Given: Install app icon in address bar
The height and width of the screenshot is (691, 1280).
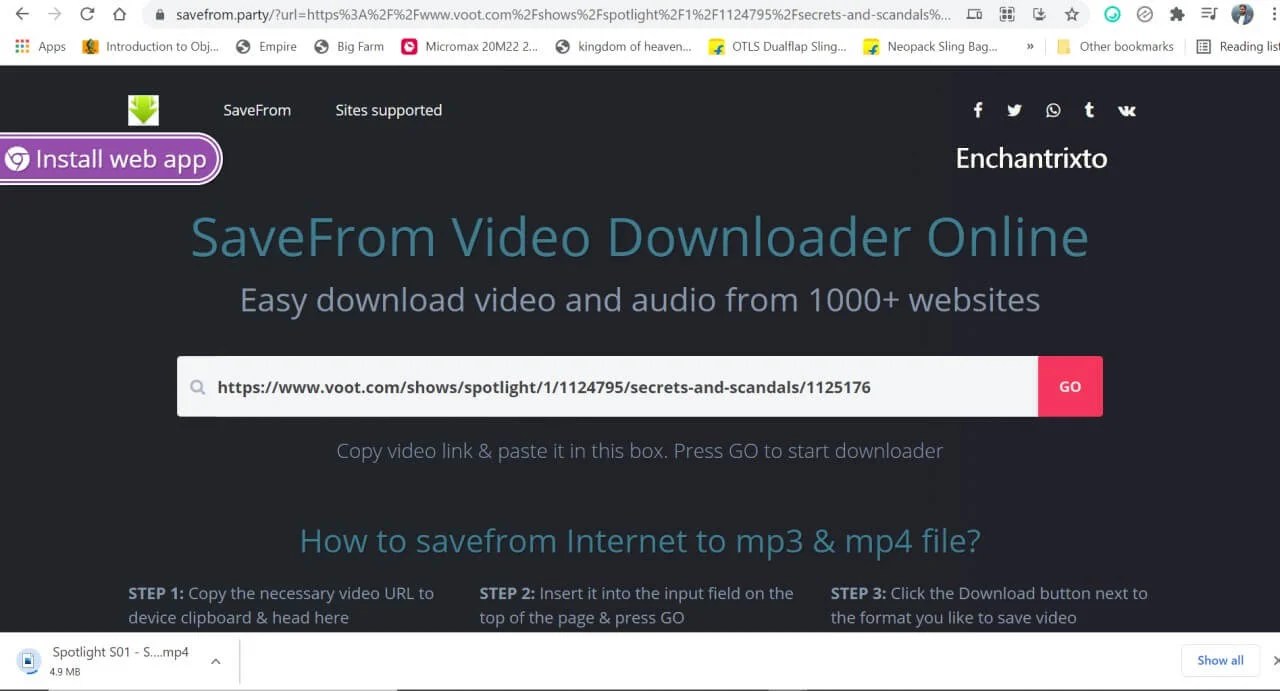Looking at the screenshot, I should tap(1039, 14).
